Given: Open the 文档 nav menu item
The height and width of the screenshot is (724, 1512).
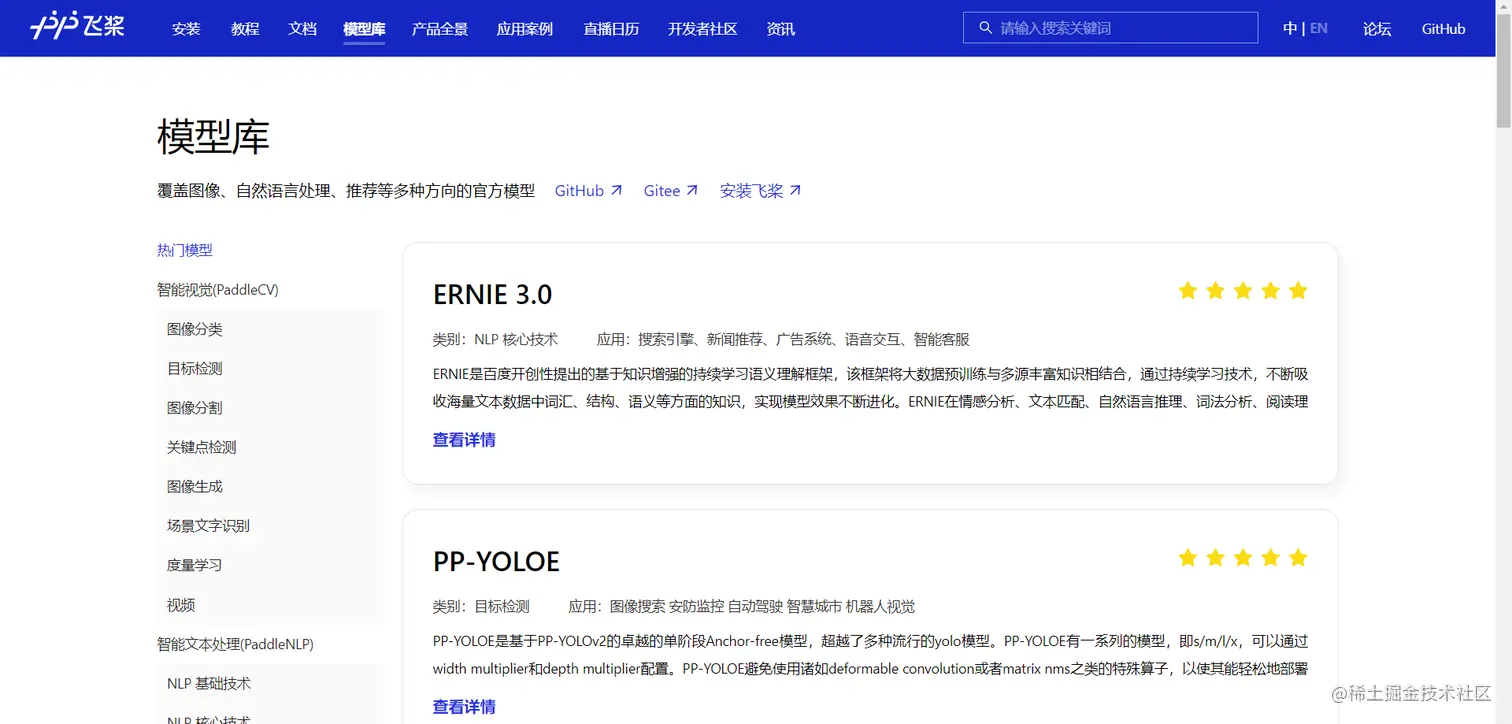Looking at the screenshot, I should pos(302,29).
